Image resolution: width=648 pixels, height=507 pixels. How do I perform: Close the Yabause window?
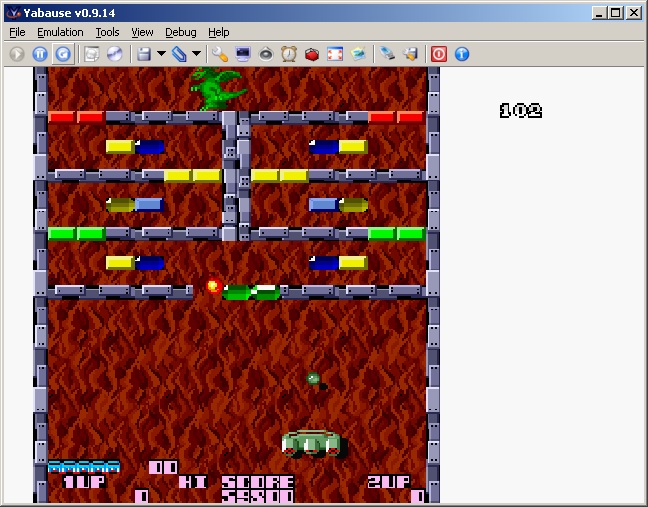634,13
